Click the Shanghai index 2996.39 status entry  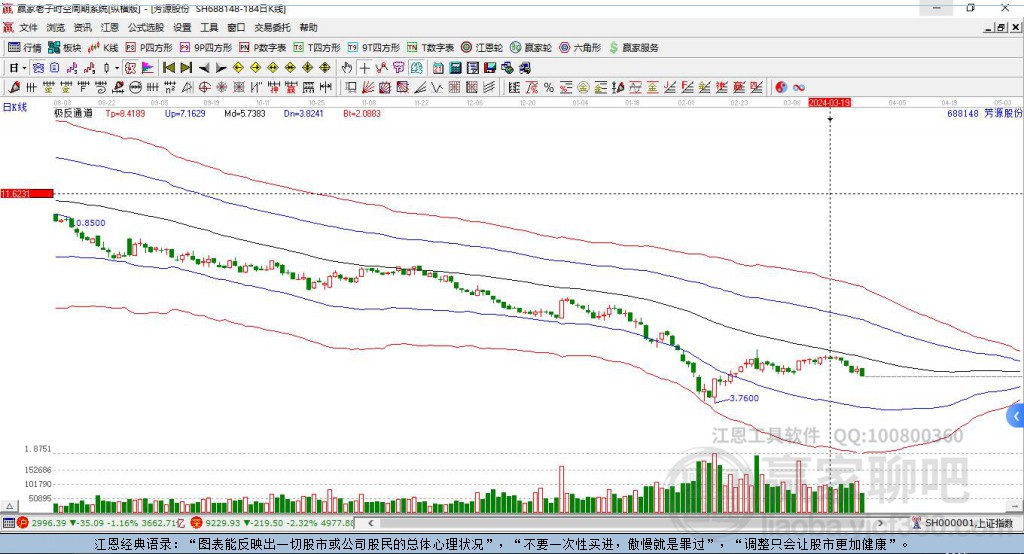click(x=101, y=523)
